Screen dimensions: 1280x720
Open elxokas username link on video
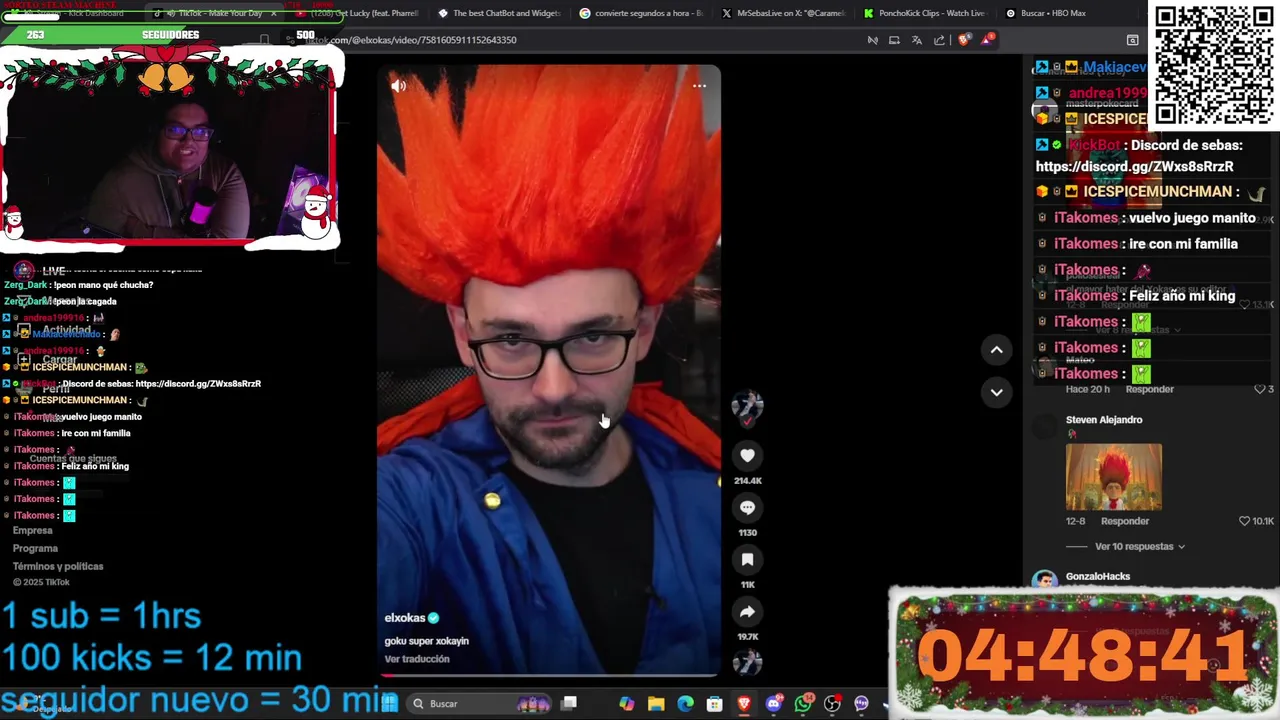pos(405,618)
